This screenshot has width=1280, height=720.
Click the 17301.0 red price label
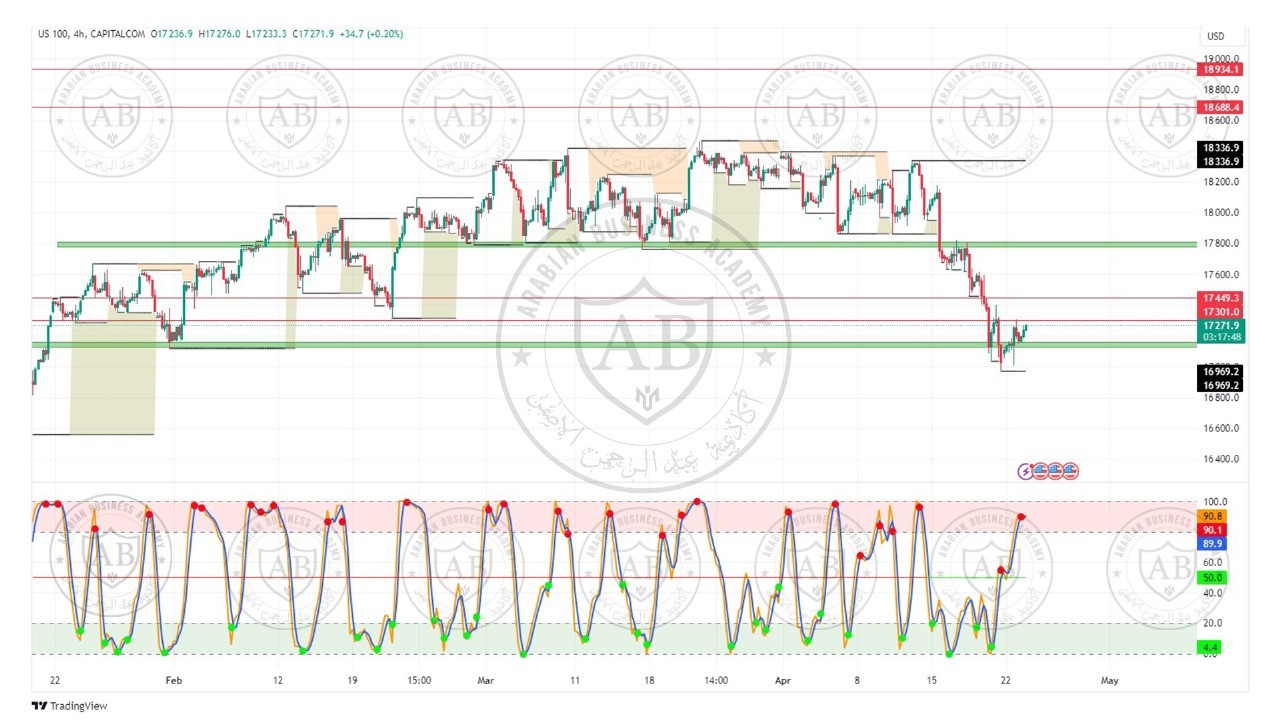(1219, 312)
